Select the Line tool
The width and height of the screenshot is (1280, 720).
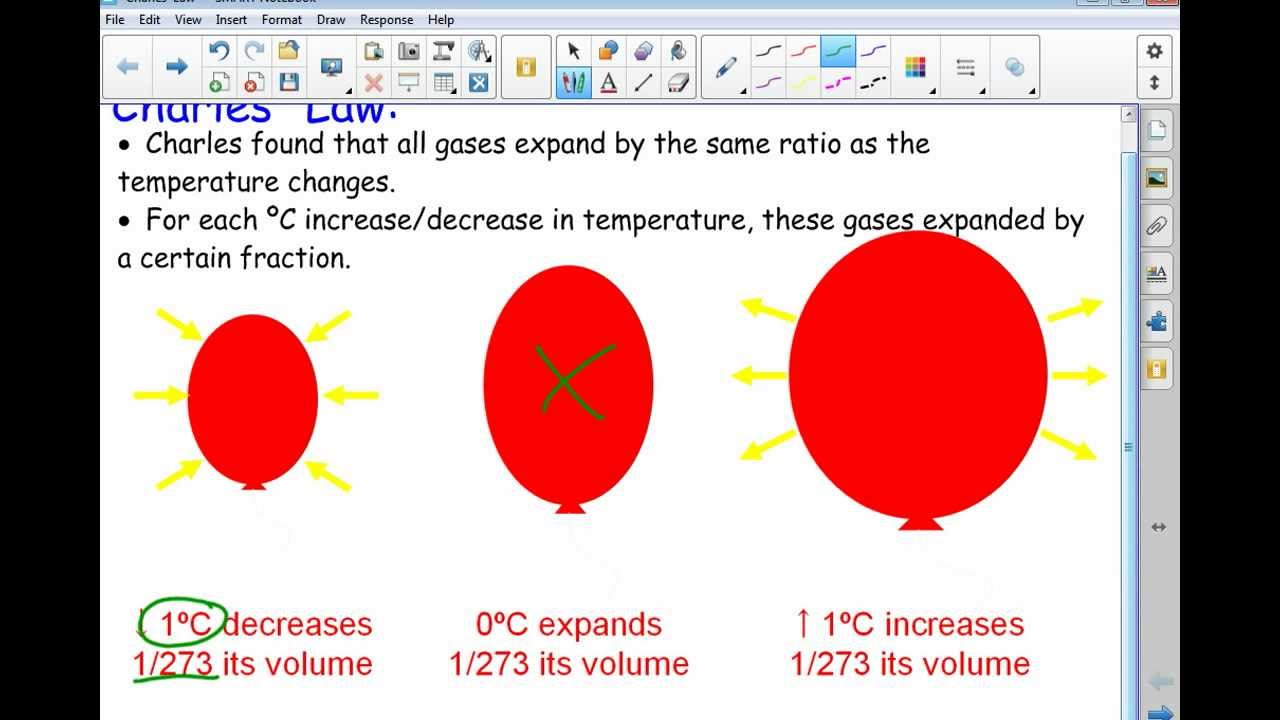tap(643, 83)
